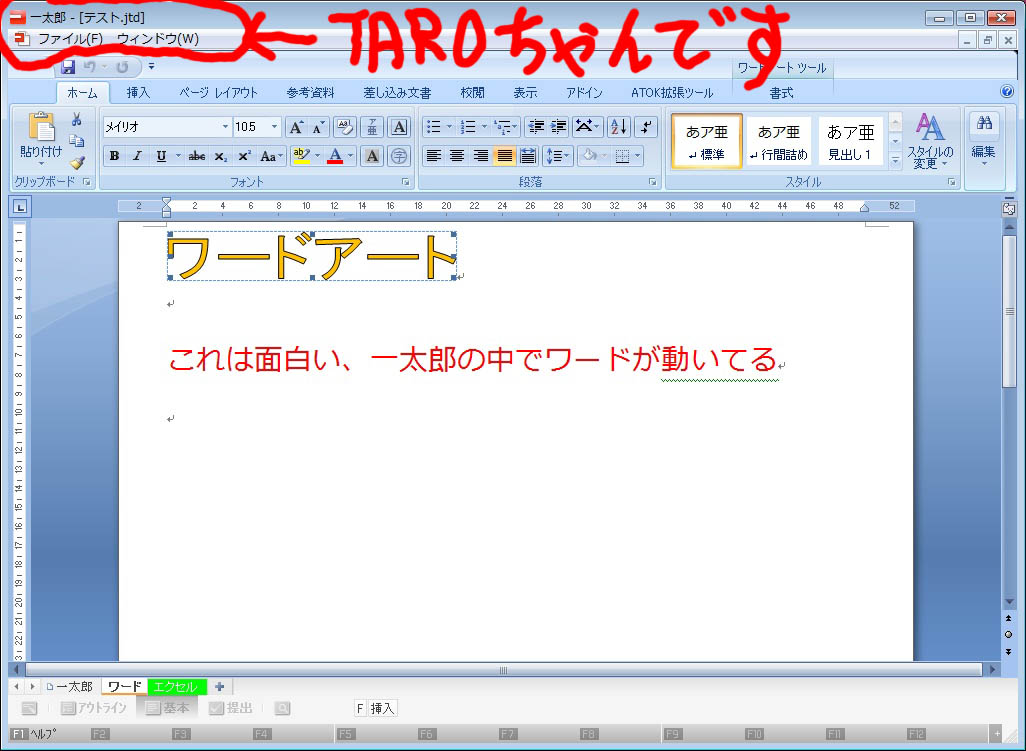Click the Enclose Characters (字) icon
The image size is (1026, 751).
tap(399, 156)
